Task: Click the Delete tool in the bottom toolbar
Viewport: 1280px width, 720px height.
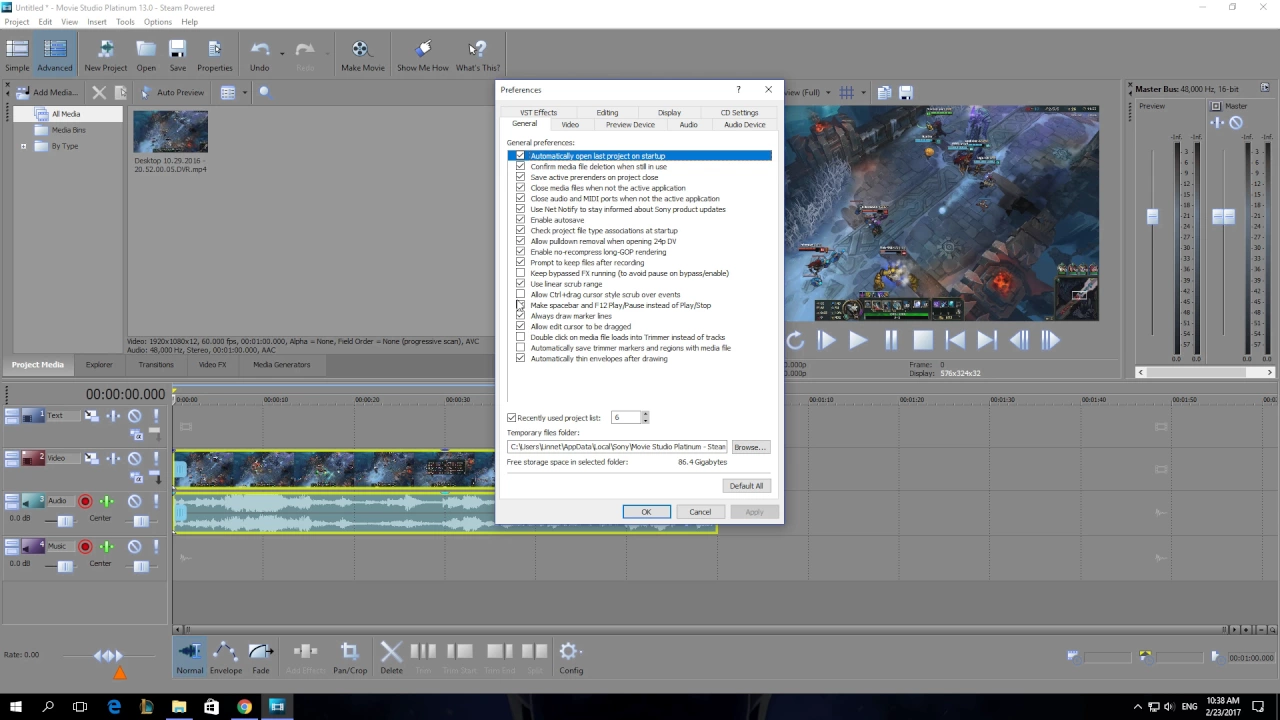Action: pos(391,658)
